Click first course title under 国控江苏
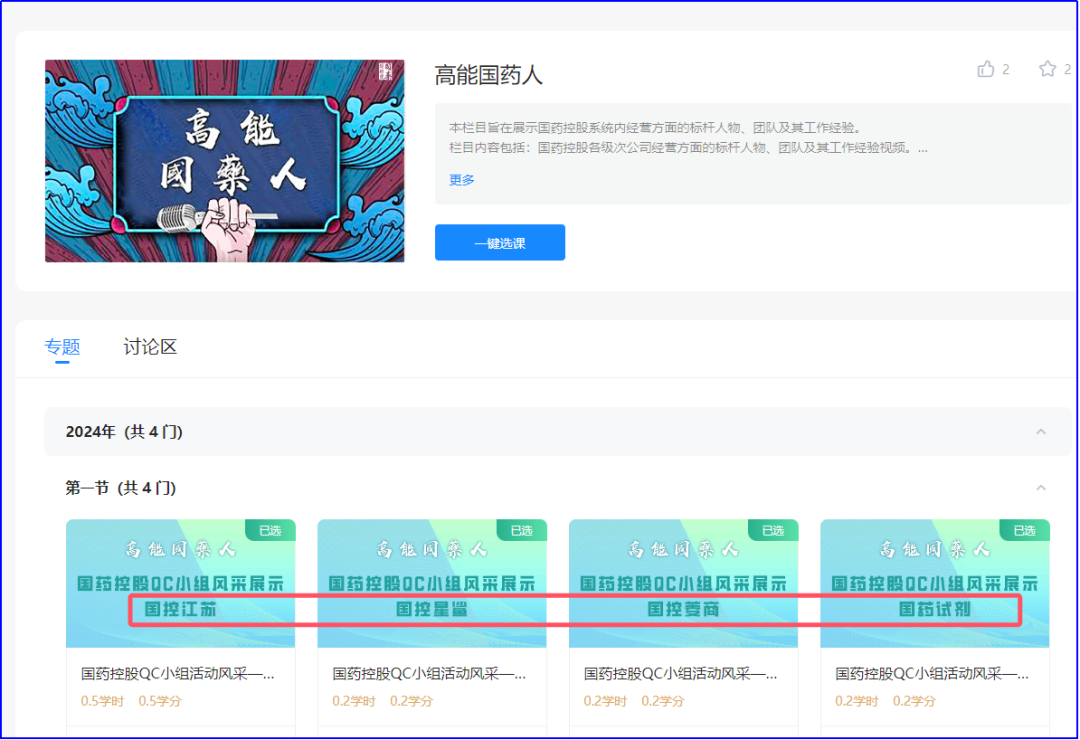Image resolution: width=1080 pixels, height=740 pixels. click(x=178, y=675)
